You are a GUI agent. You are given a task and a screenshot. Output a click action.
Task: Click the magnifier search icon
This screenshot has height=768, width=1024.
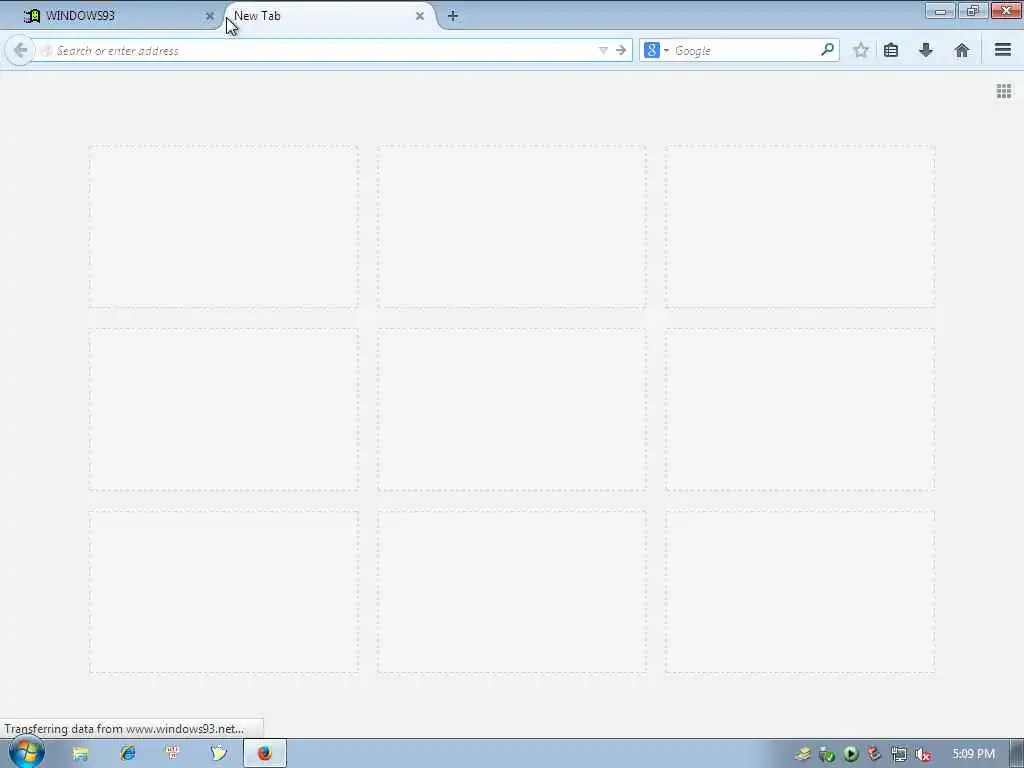[x=827, y=50]
